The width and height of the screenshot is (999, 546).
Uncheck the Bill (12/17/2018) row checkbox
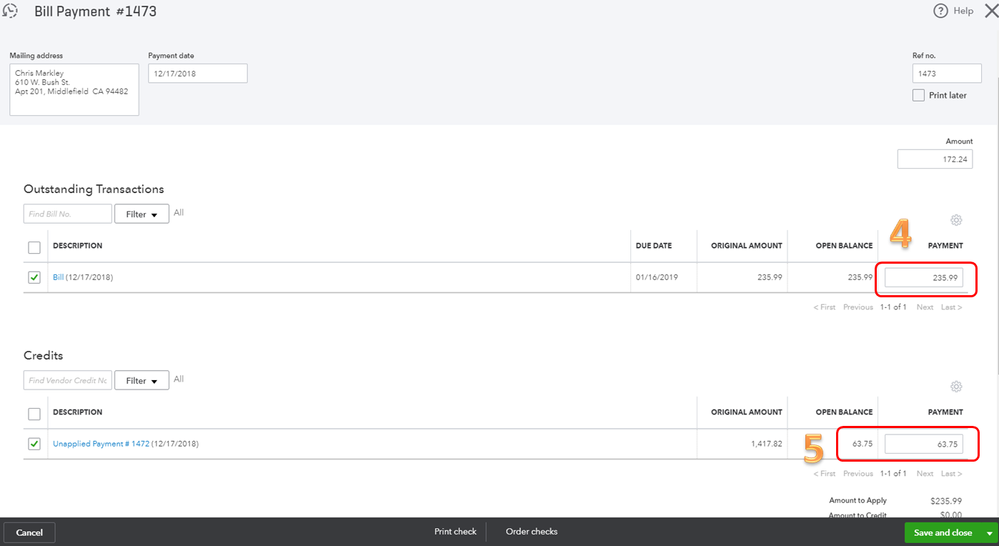(34, 277)
